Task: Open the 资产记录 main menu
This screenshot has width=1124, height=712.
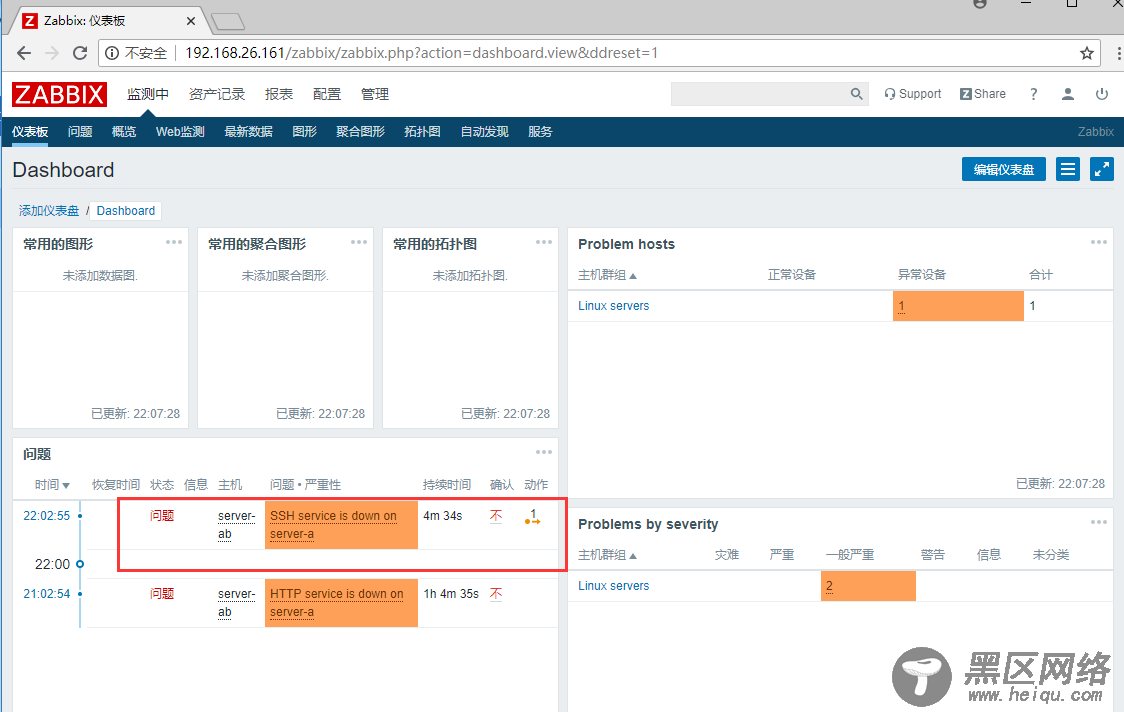Action: pyautogui.click(x=216, y=94)
